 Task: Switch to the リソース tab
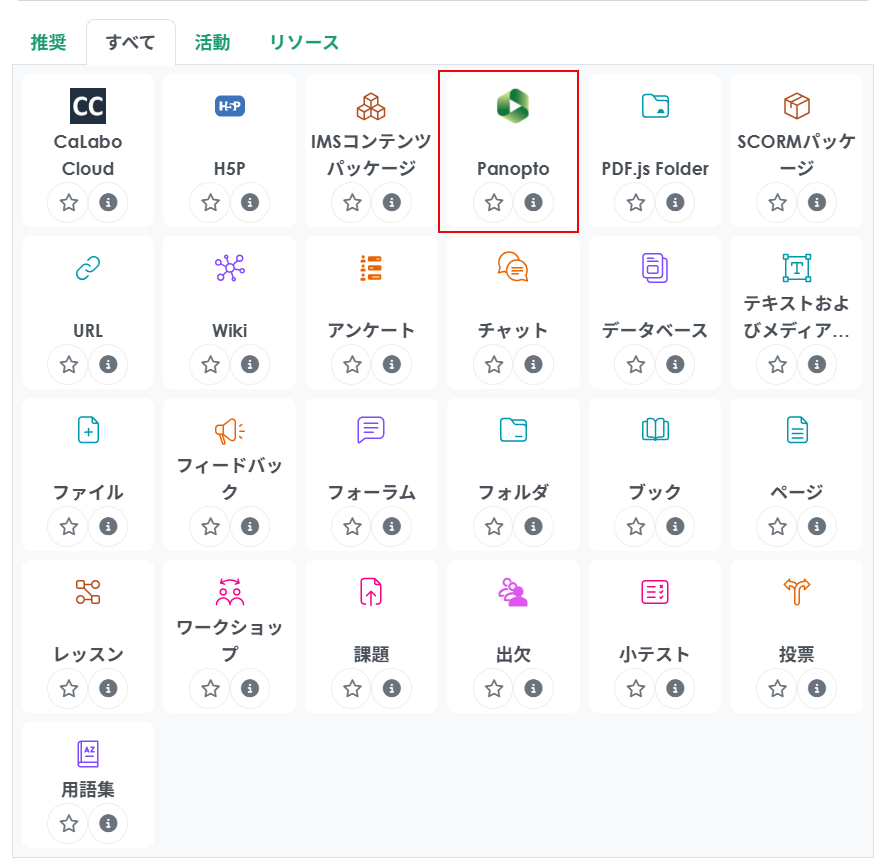click(x=304, y=43)
